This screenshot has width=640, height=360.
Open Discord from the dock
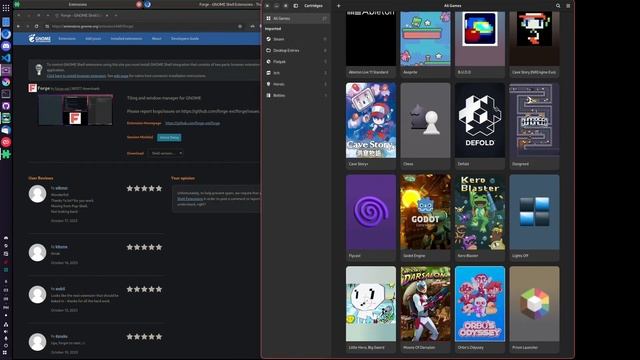point(6,46)
